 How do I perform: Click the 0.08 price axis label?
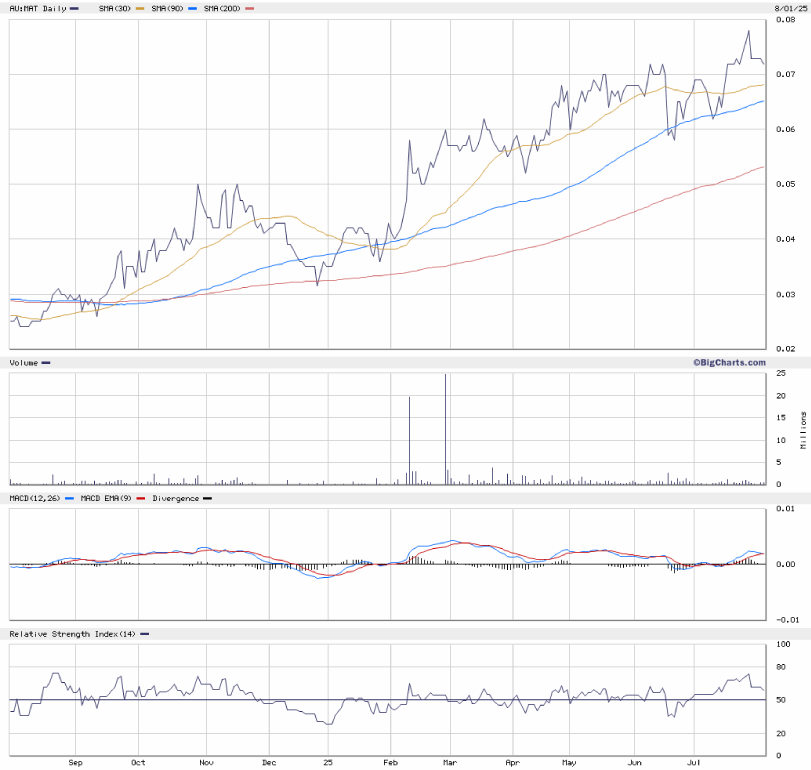click(x=785, y=19)
